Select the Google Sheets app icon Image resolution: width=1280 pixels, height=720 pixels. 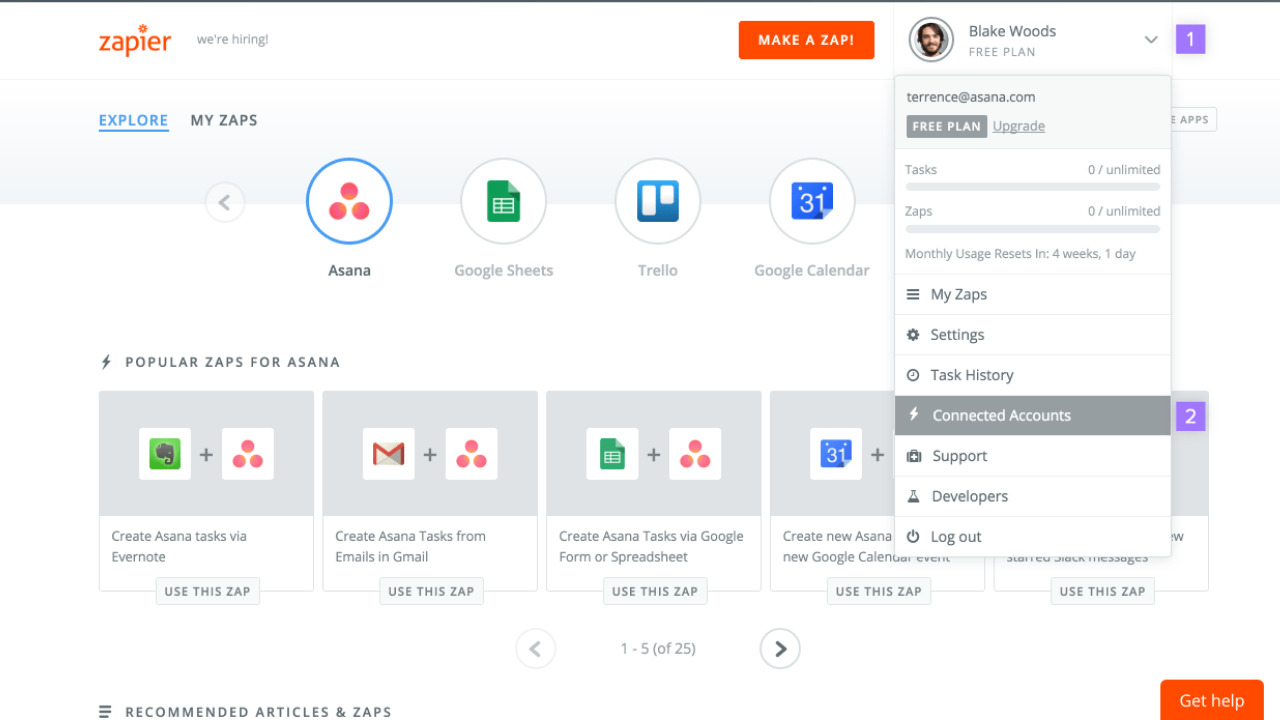[503, 201]
